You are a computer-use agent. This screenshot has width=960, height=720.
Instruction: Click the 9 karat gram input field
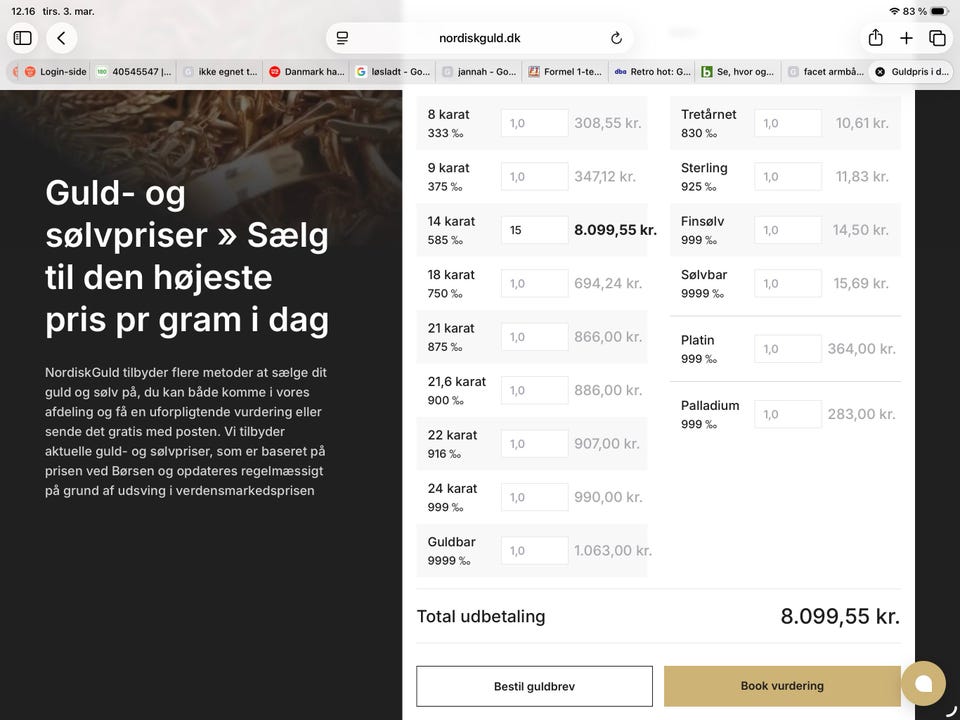coord(534,176)
